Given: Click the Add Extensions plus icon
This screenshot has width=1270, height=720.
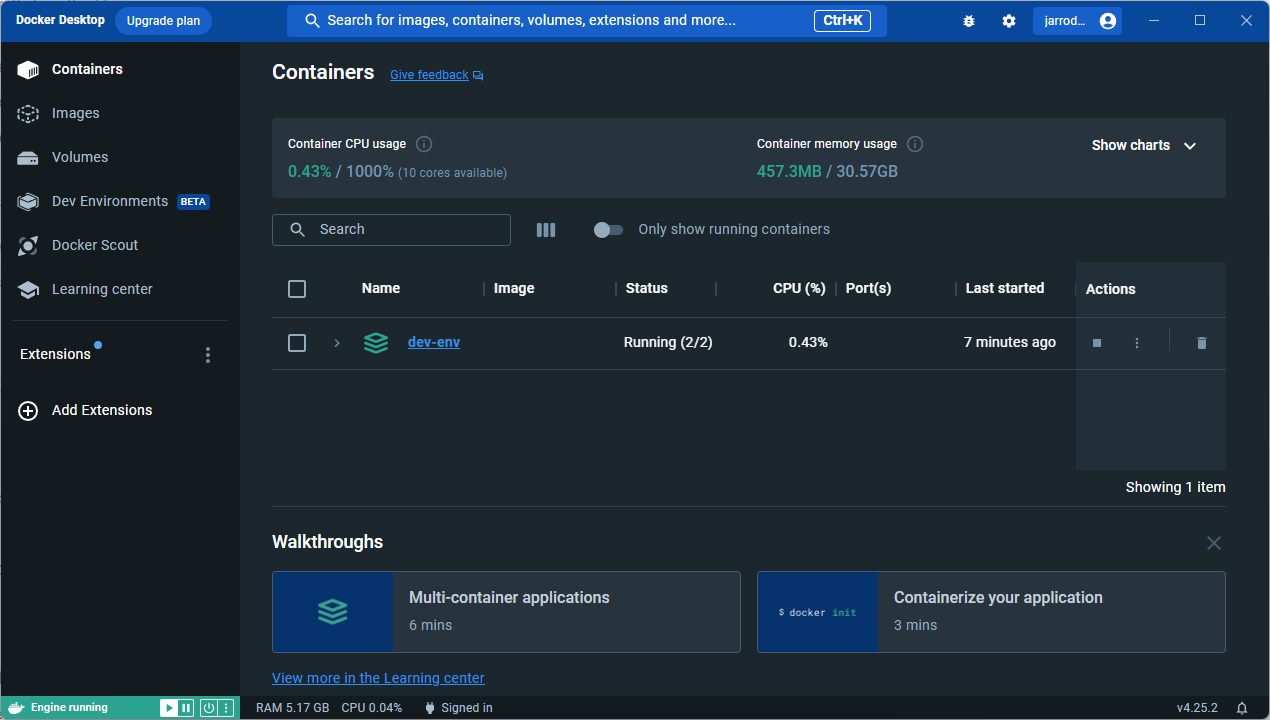Looking at the screenshot, I should (28, 410).
